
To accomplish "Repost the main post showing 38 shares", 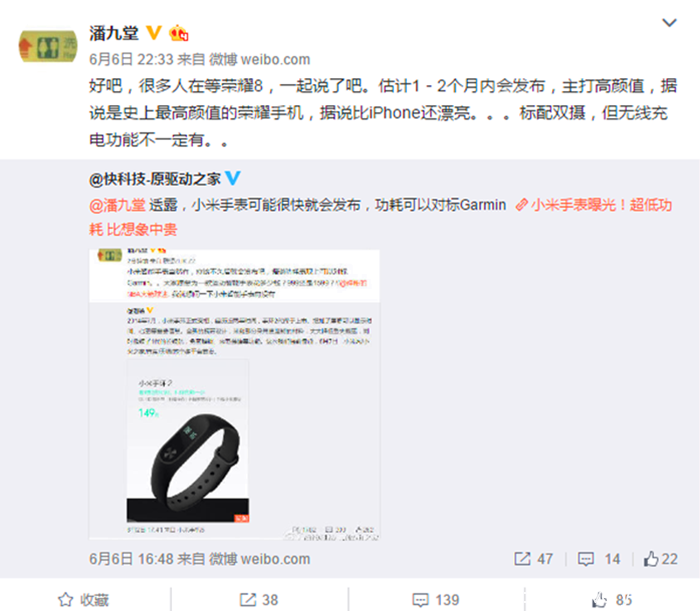I will tap(259, 600).
